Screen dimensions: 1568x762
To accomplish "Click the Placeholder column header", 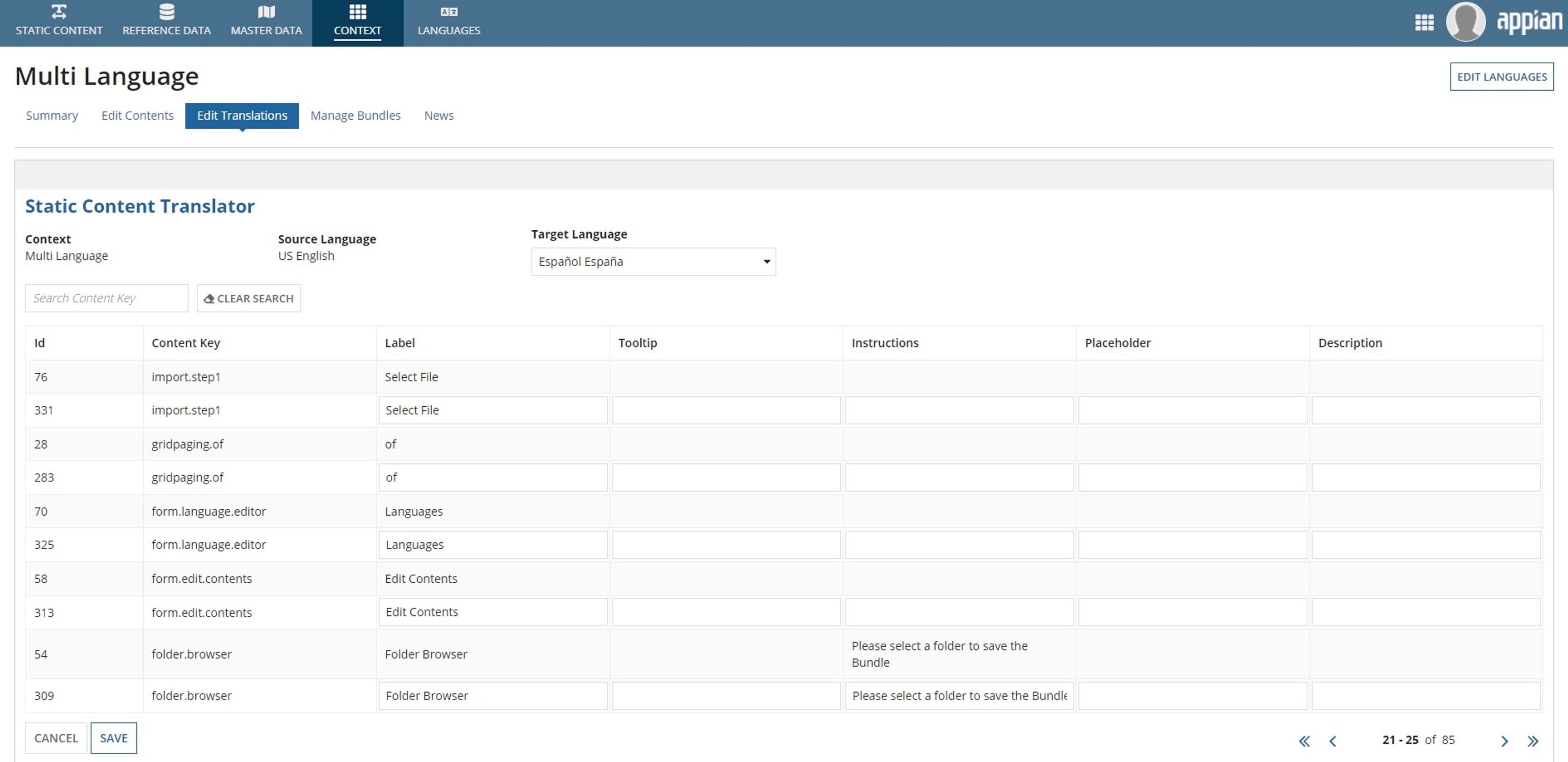I will click(1118, 343).
